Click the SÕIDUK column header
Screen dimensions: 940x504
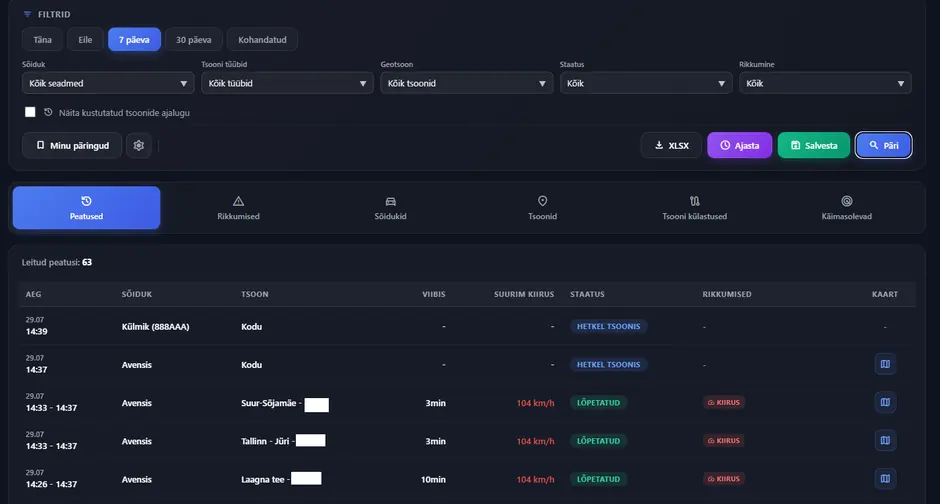tap(137, 294)
